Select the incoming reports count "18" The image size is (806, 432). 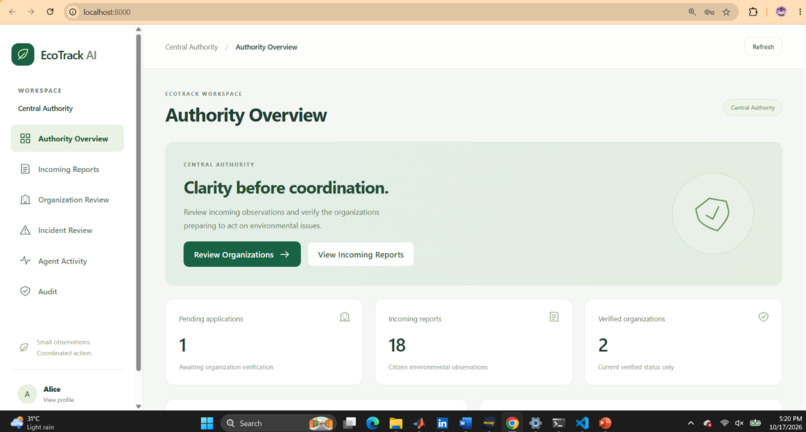pos(397,345)
